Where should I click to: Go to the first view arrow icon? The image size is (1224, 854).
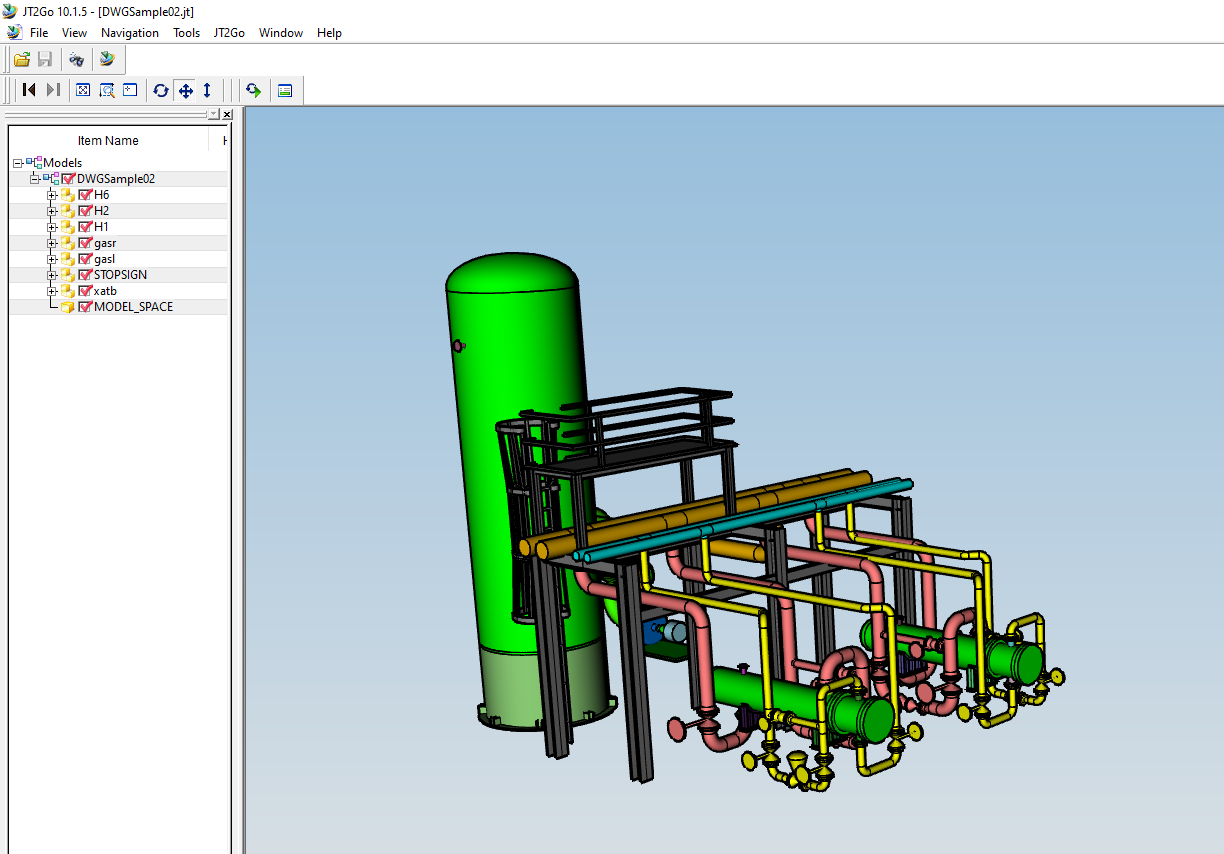29,90
